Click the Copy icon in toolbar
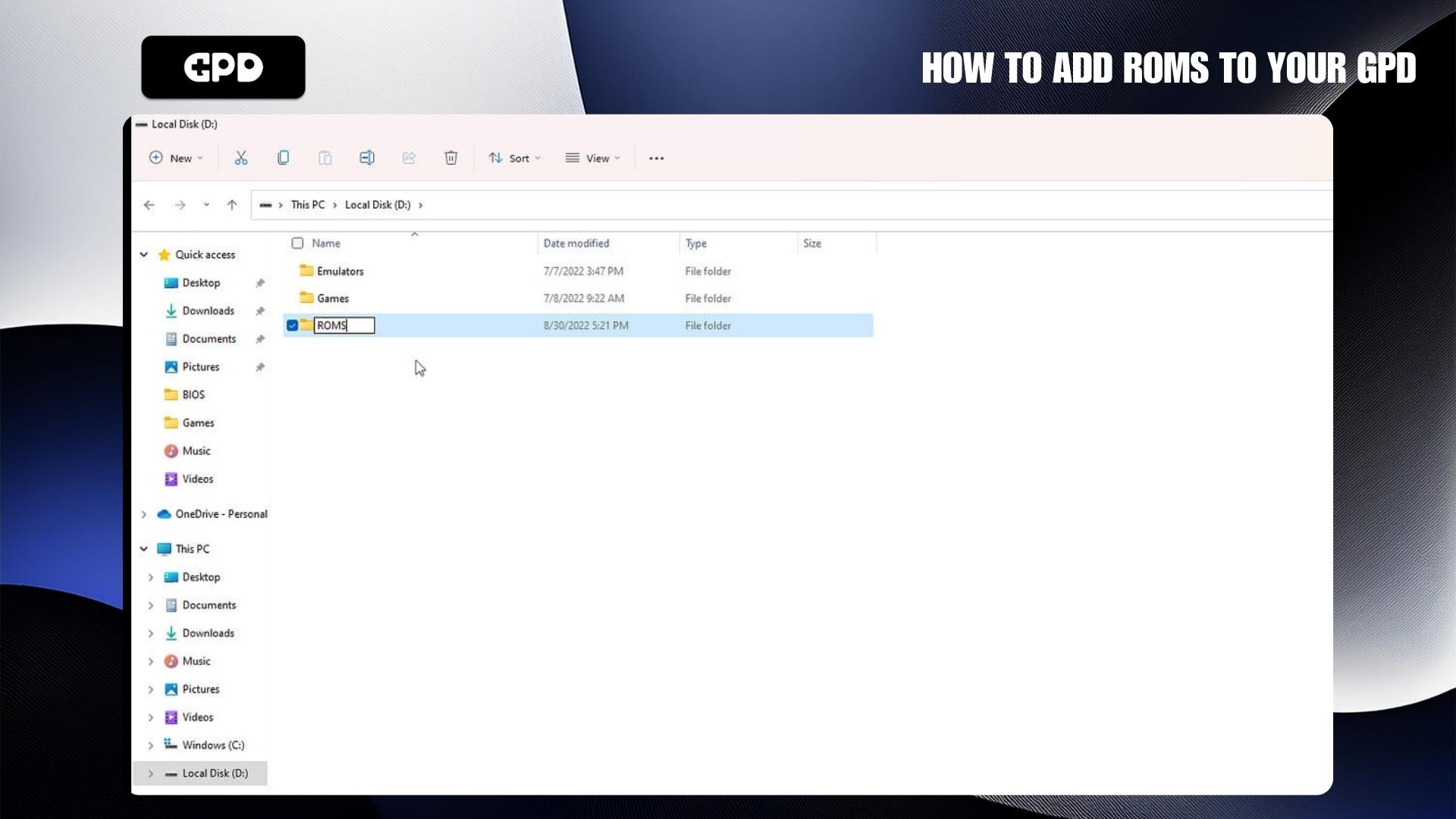1456x819 pixels. click(x=283, y=158)
